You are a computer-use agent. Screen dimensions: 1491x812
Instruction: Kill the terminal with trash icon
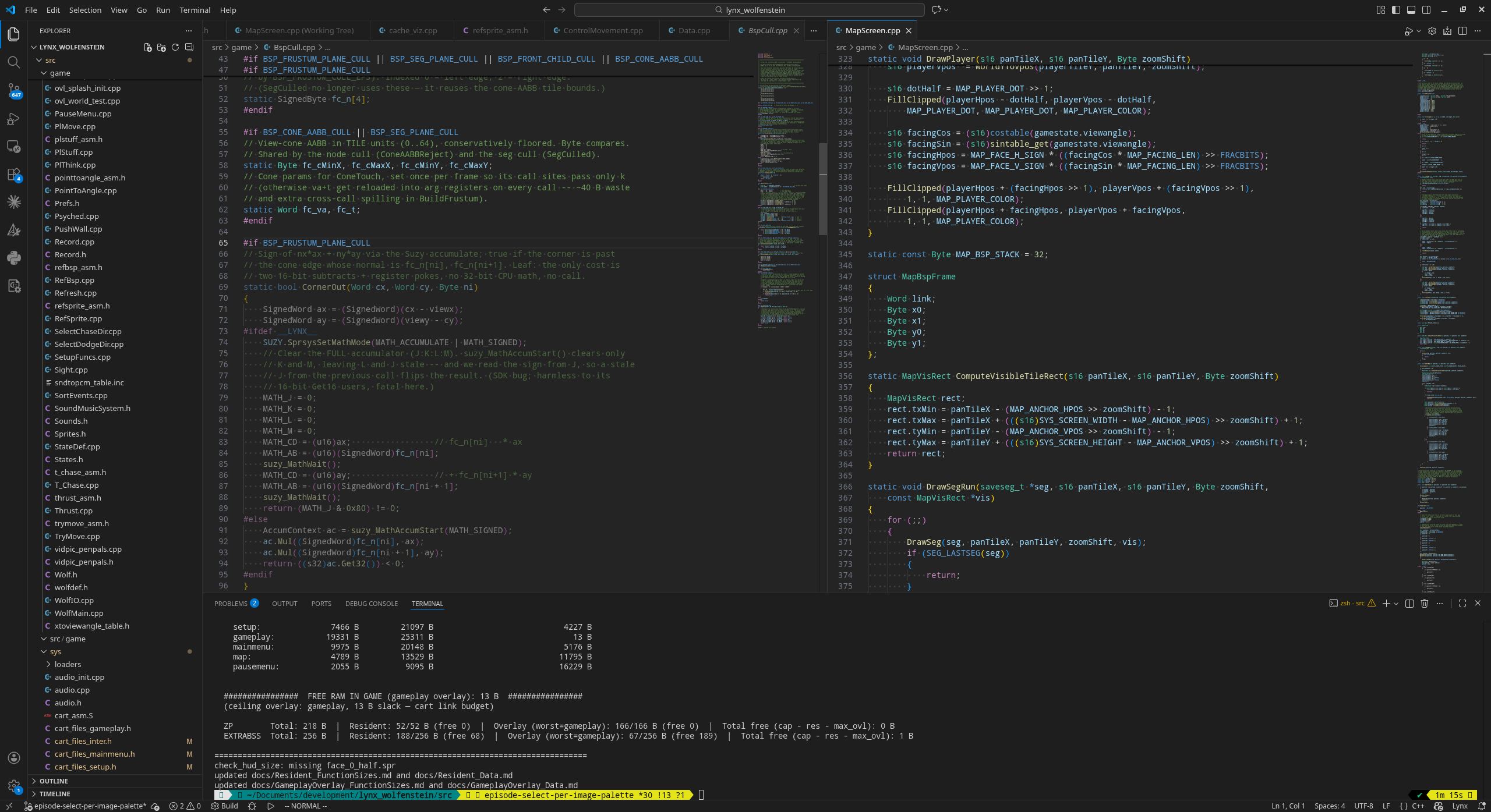pos(1425,604)
